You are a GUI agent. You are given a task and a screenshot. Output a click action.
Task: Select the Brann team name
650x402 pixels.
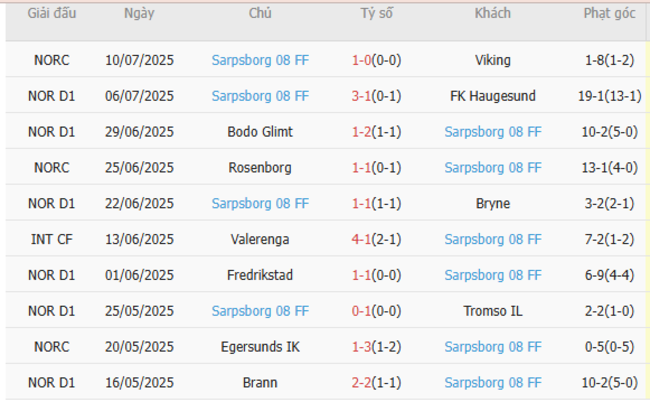[260, 383]
